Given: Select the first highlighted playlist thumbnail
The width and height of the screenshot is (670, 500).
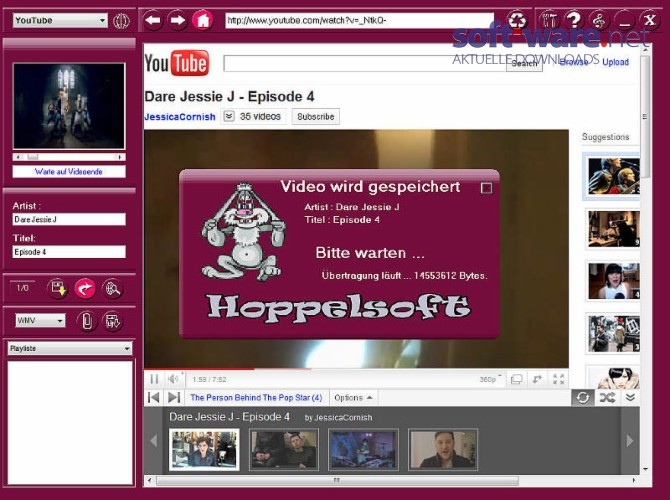Looking at the screenshot, I should (204, 450).
